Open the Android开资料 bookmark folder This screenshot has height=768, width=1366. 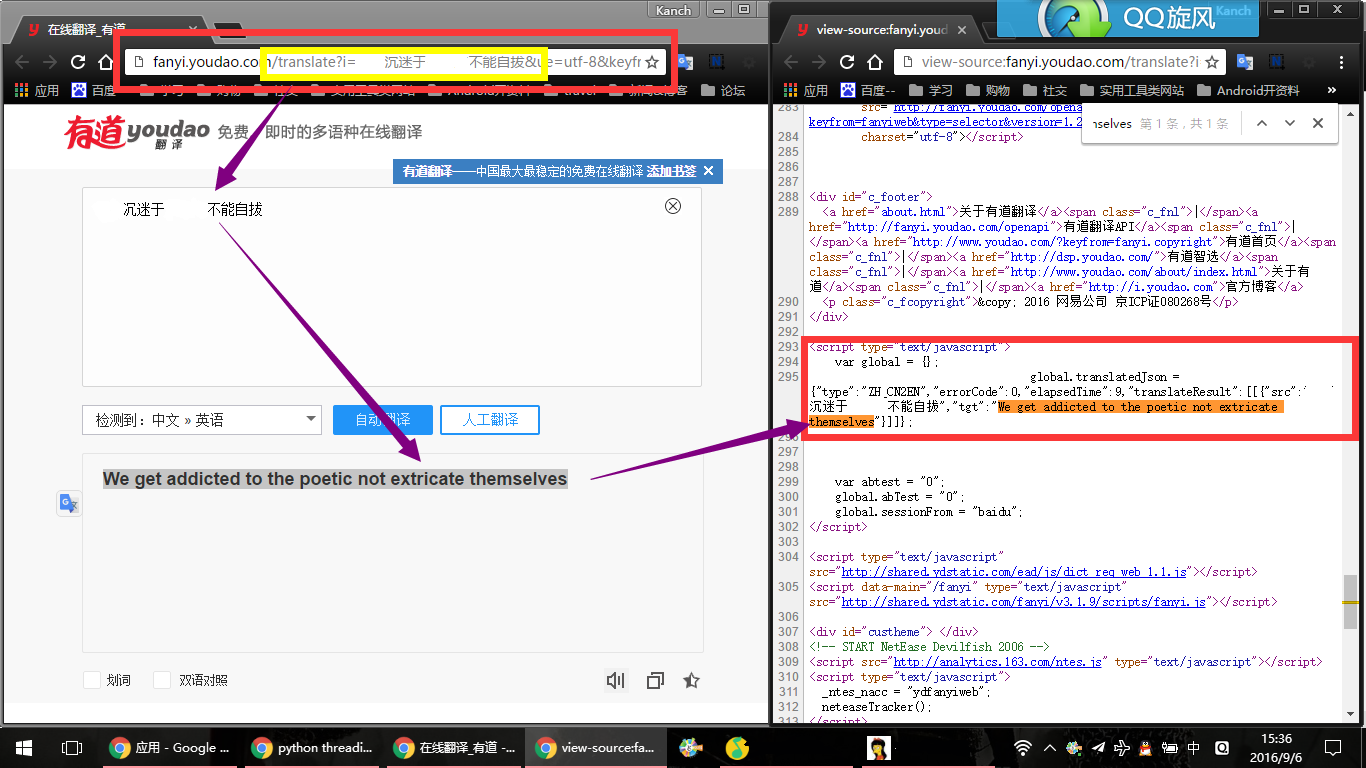pyautogui.click(x=1246, y=90)
